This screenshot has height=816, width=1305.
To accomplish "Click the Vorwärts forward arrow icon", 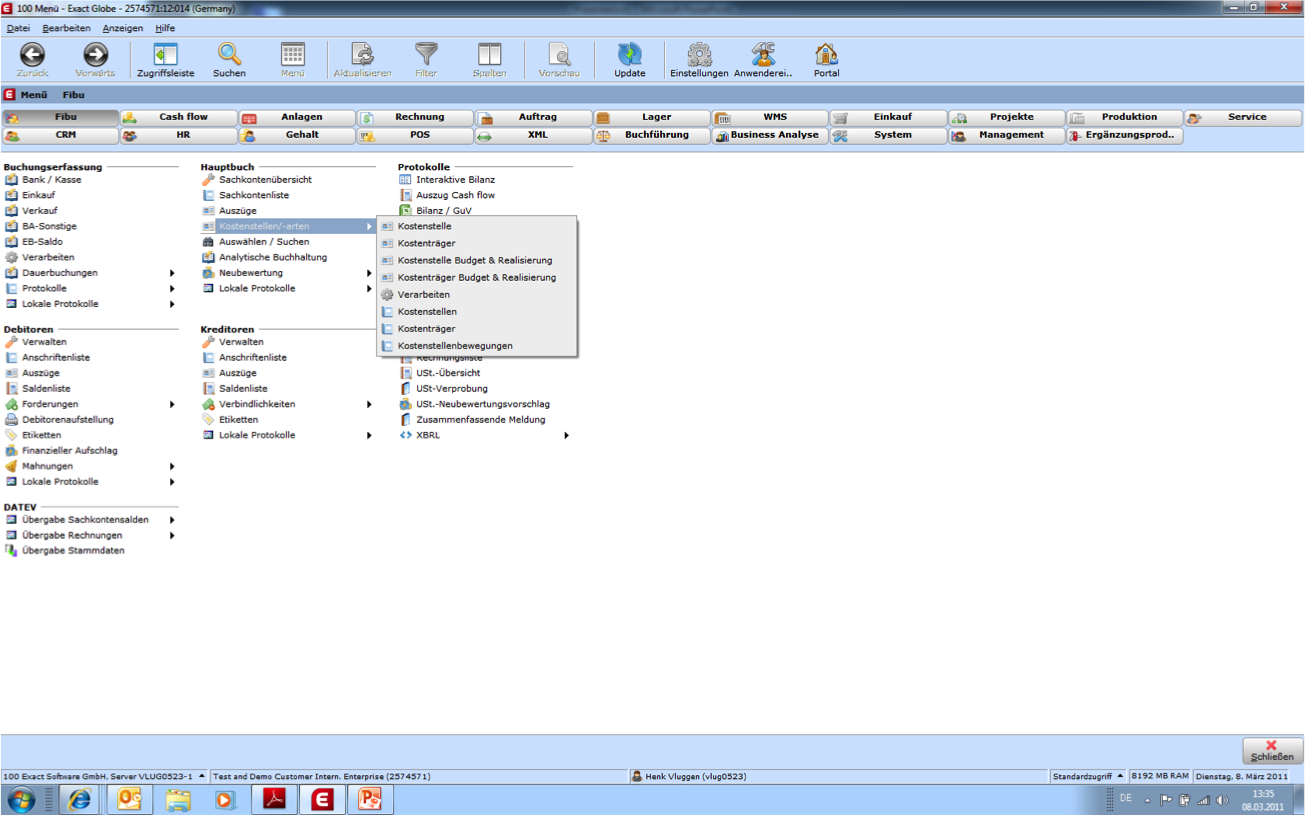I will [x=95, y=55].
